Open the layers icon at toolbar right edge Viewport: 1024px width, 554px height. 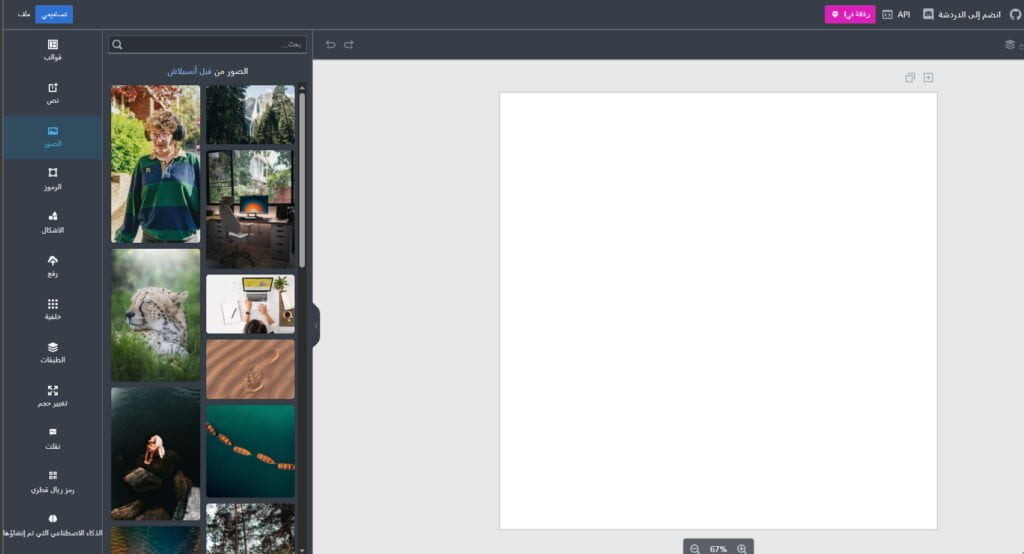1010,45
